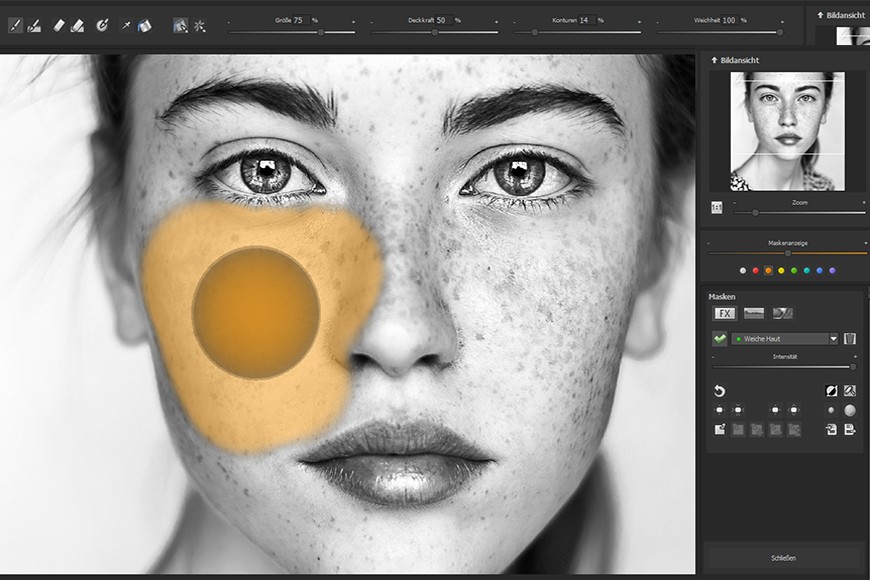This screenshot has height=580, width=870.
Task: Save the mask using the disk icon
Action: [849, 429]
